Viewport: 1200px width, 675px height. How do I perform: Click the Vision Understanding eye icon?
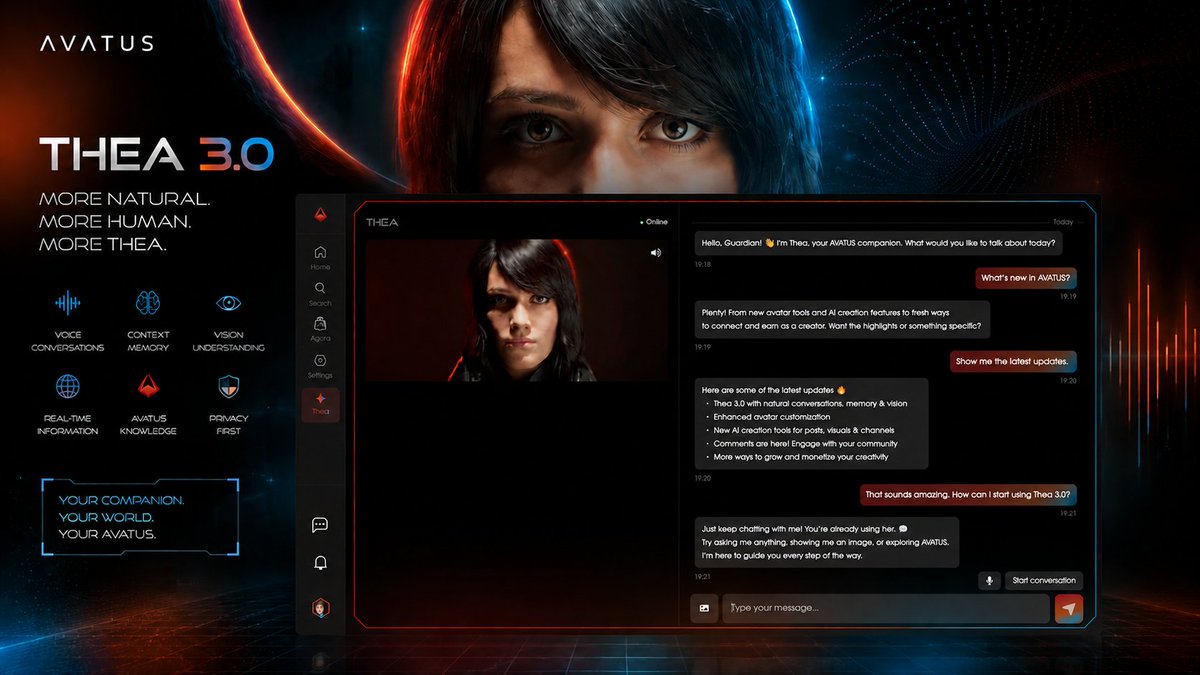229,303
